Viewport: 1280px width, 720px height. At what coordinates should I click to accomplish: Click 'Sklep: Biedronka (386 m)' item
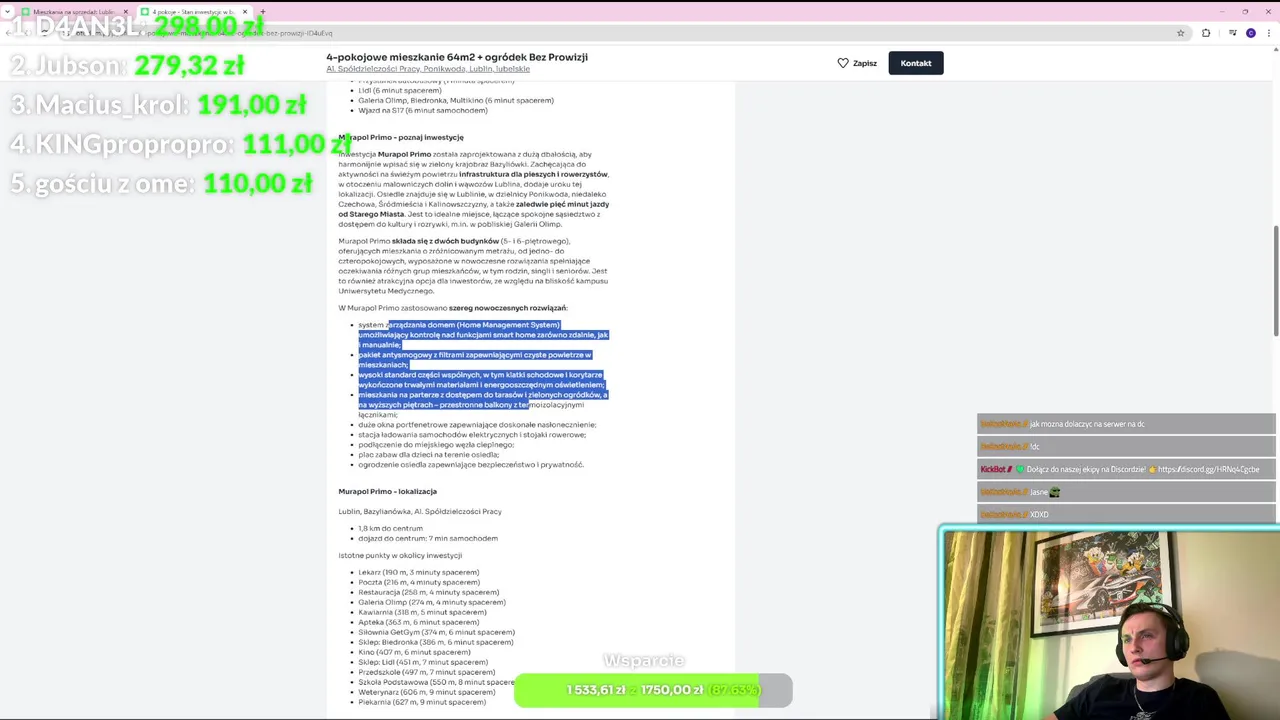[436, 642]
